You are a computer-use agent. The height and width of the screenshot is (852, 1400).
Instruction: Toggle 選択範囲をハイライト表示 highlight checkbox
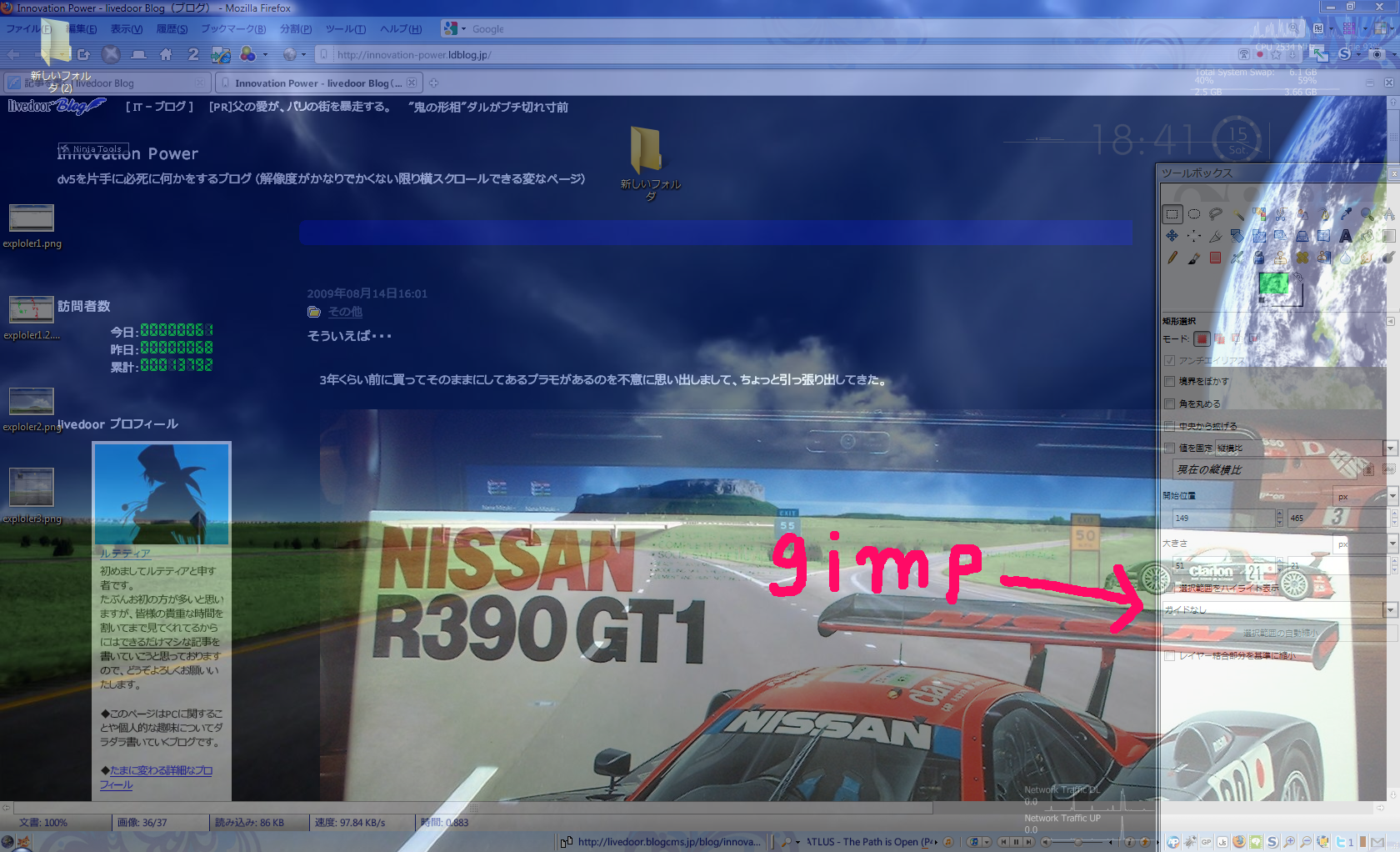pyautogui.click(x=1169, y=588)
